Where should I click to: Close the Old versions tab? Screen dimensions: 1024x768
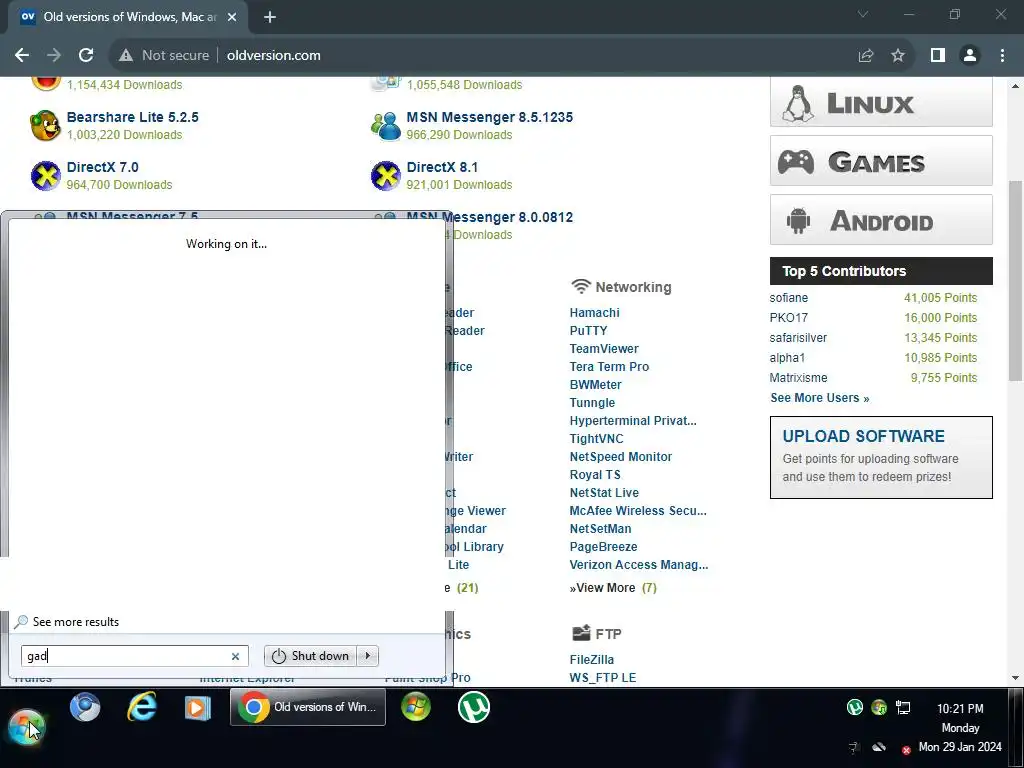coord(232,17)
